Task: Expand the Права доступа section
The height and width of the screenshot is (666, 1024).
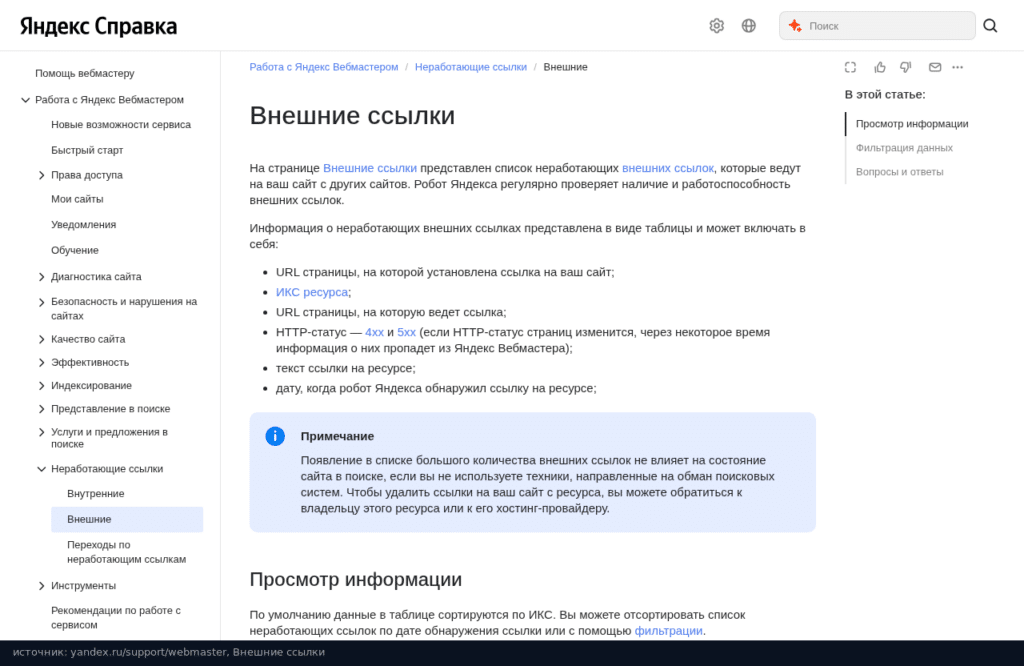Action: (x=42, y=175)
